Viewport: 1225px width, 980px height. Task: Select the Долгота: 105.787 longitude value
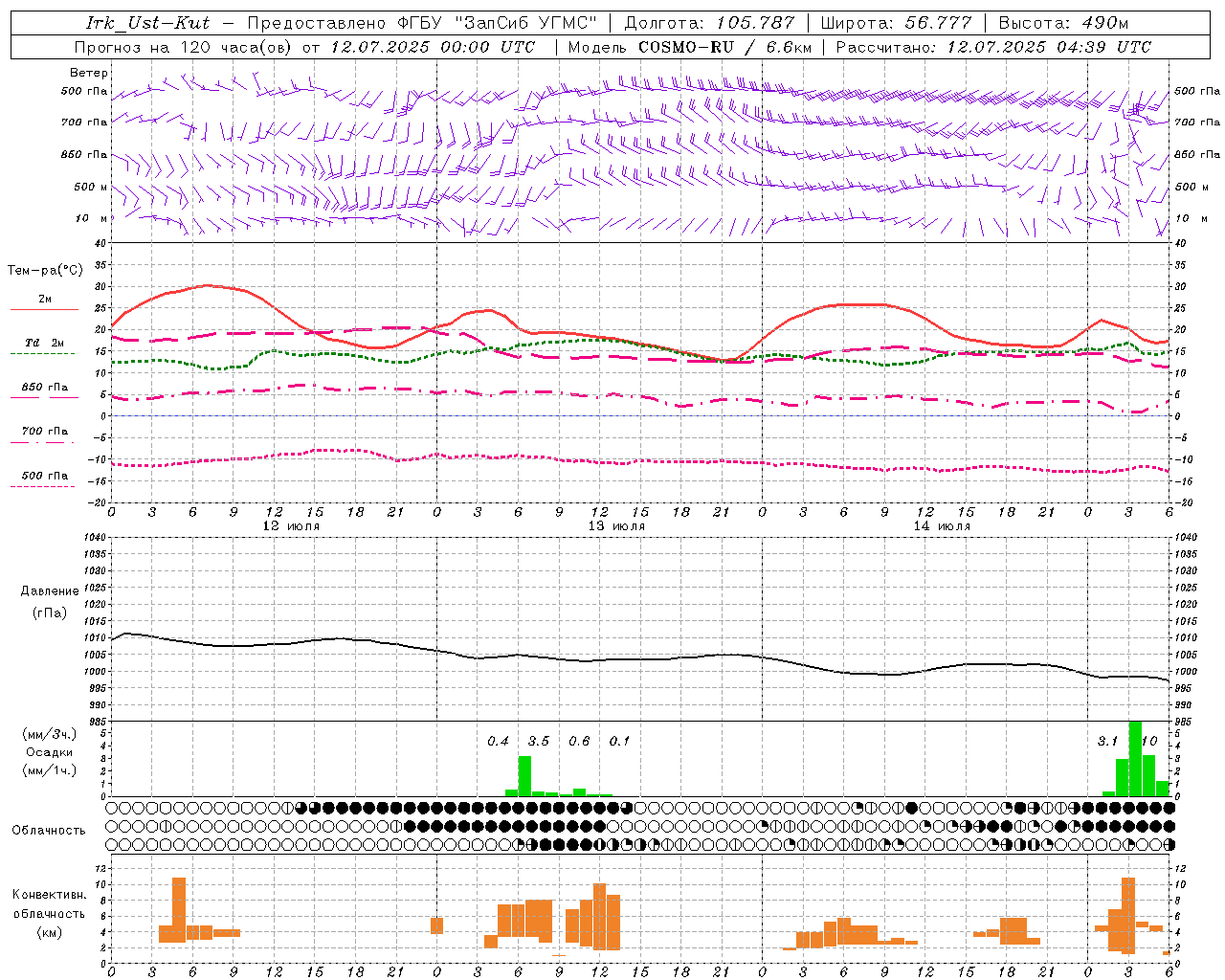pos(709,23)
